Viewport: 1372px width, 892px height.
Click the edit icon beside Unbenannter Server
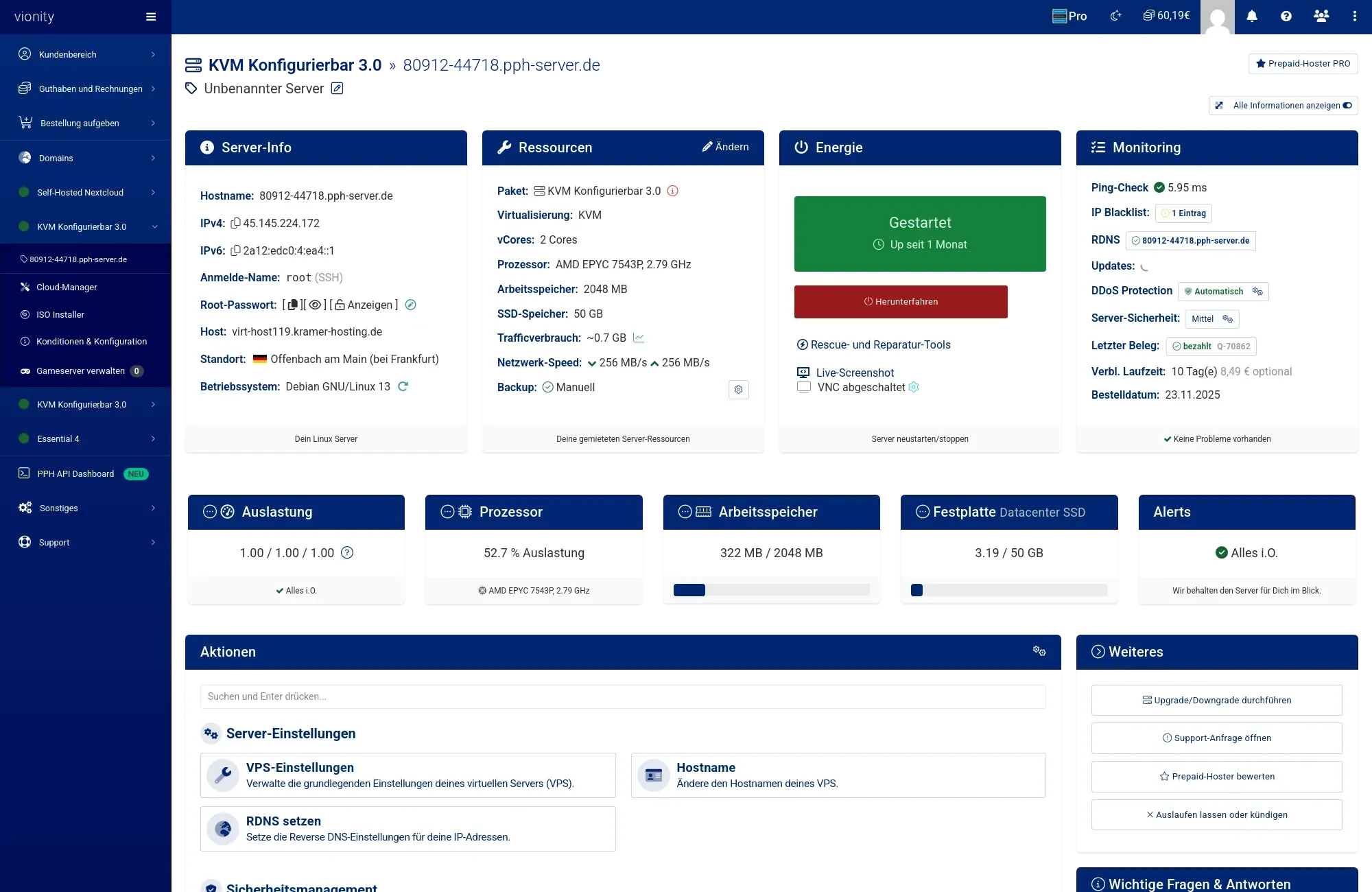point(337,89)
